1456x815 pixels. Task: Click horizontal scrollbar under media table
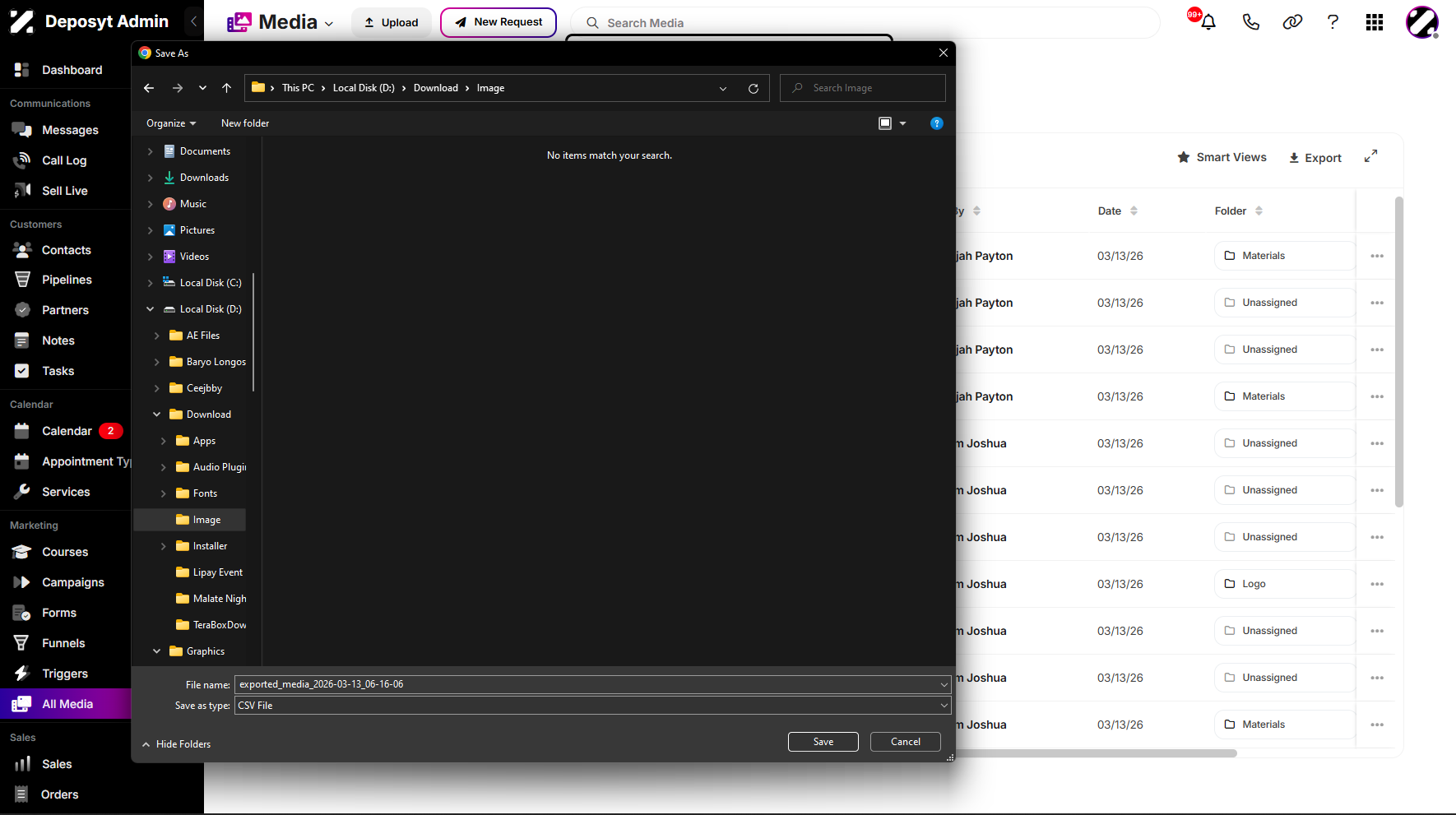click(1097, 753)
